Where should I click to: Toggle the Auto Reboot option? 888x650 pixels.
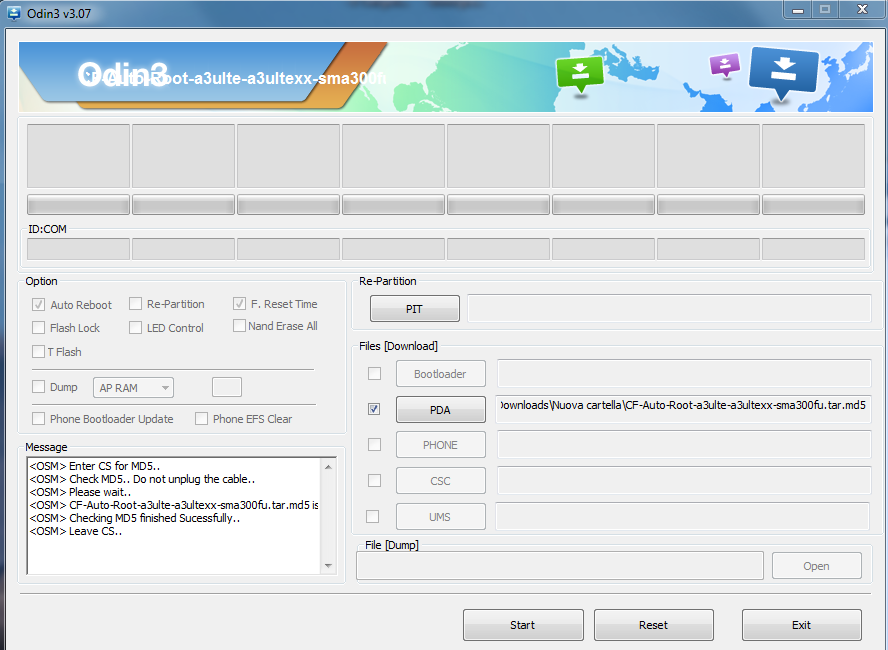click(x=39, y=305)
